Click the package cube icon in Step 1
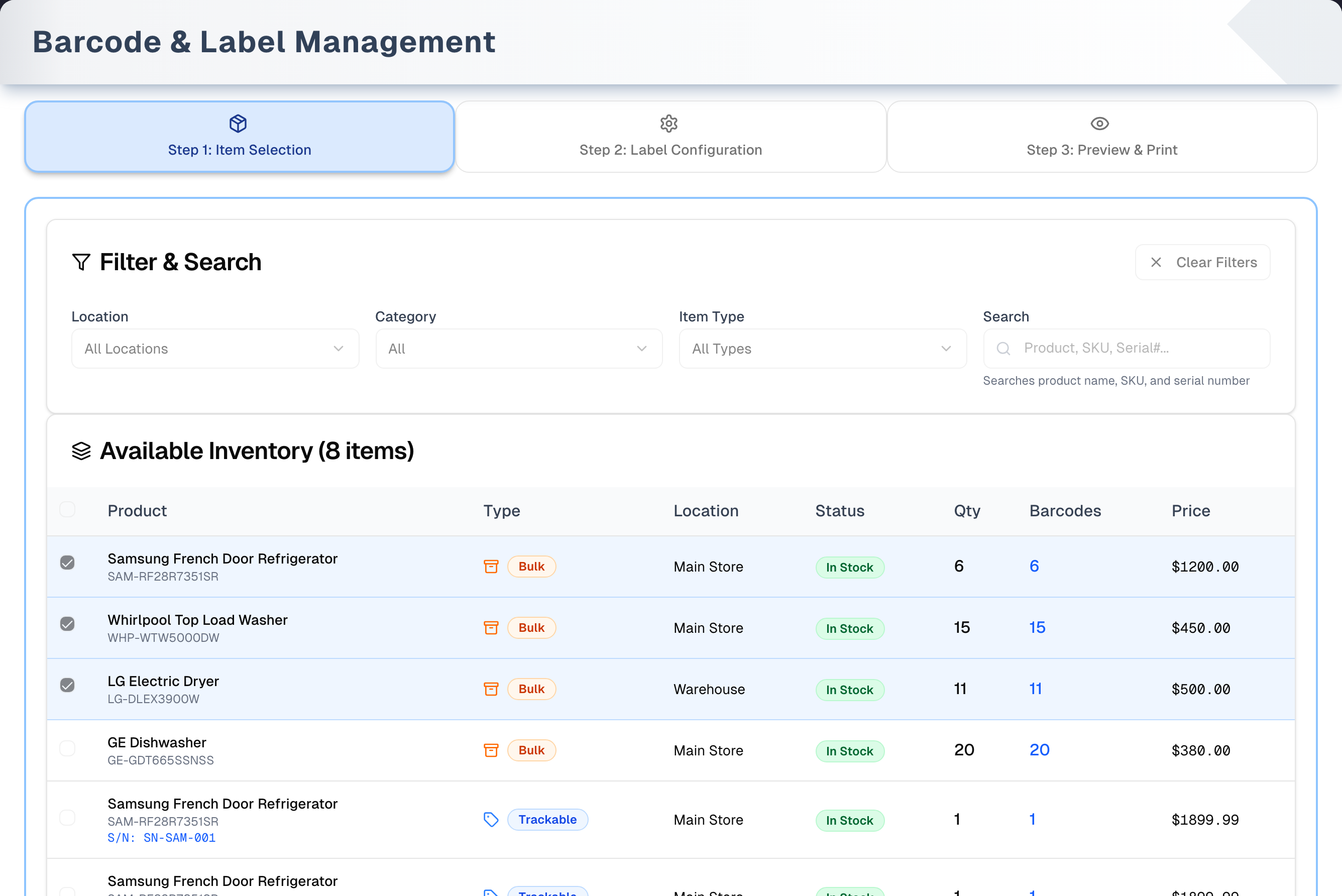The image size is (1342, 896). point(238,124)
